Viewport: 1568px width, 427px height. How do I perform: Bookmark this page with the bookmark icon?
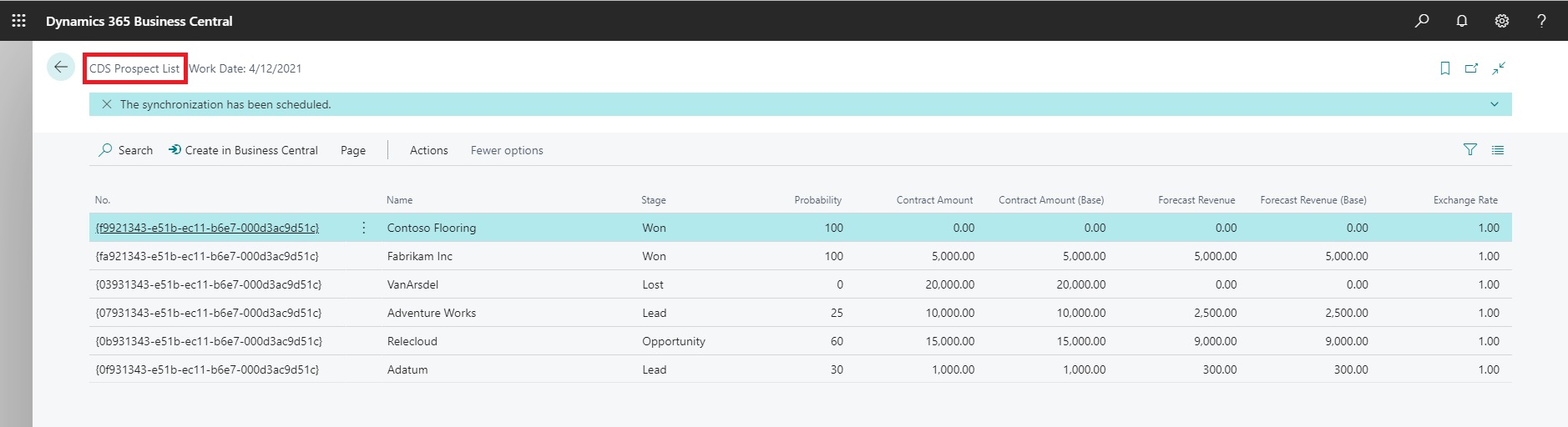1445,68
